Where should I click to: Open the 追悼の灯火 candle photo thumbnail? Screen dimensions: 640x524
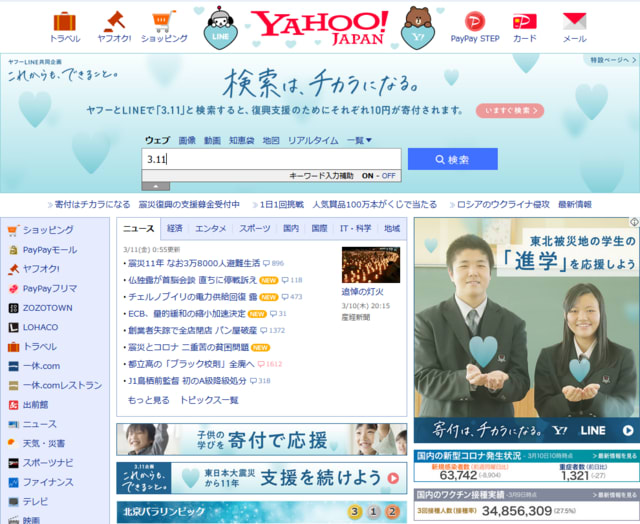tap(371, 264)
